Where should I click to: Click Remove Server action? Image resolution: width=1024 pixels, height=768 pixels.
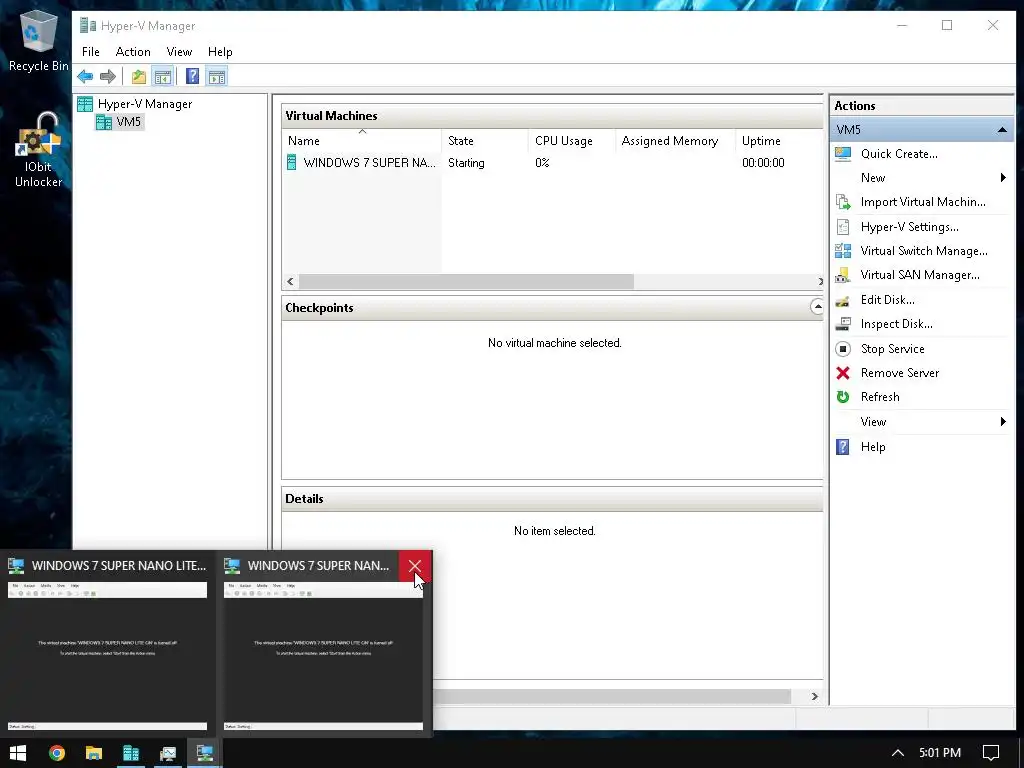tap(921, 373)
